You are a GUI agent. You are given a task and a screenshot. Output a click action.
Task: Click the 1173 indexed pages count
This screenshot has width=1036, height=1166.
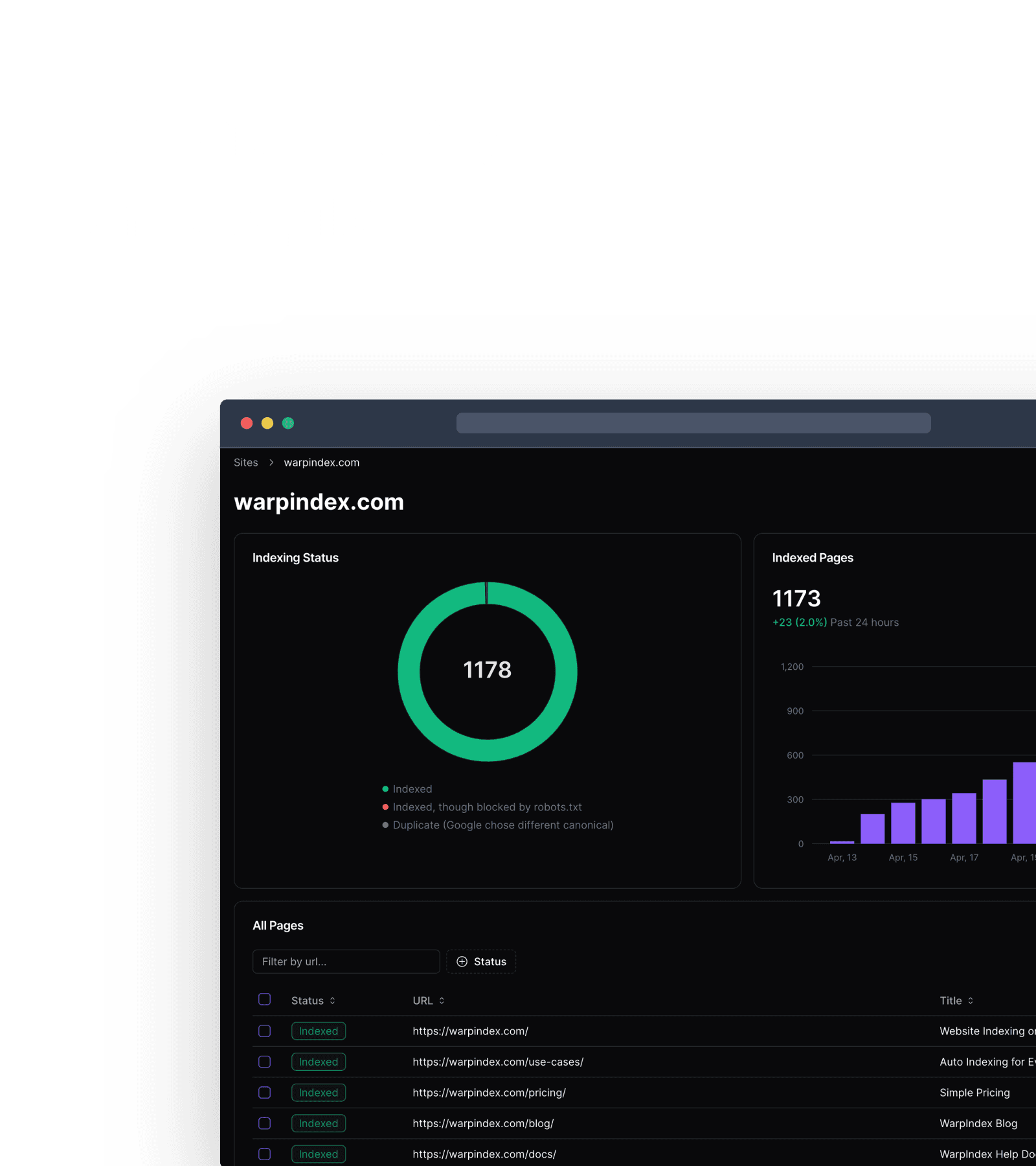point(796,599)
